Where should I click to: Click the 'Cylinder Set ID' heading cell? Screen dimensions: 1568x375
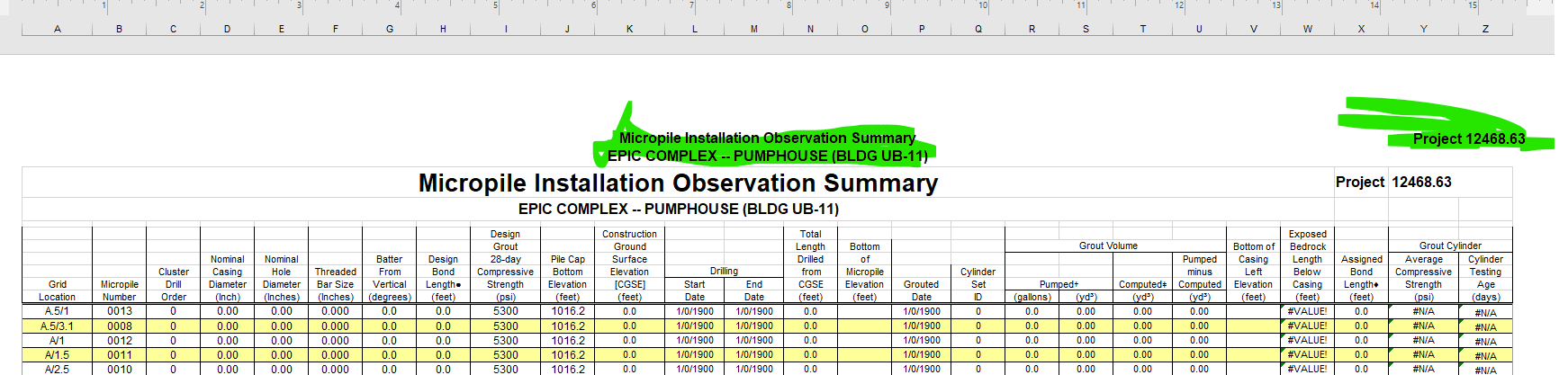pos(978,284)
